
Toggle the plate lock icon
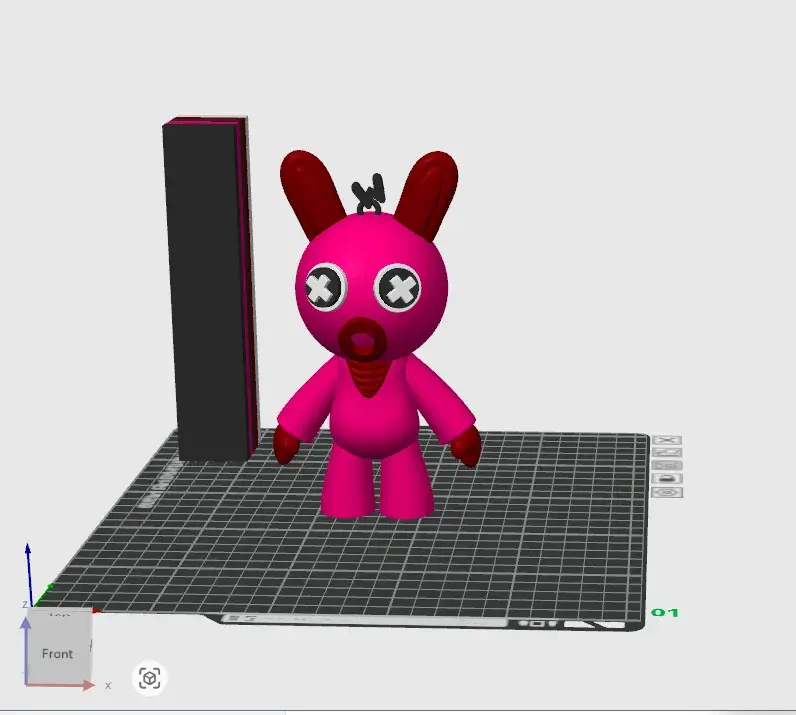point(667,479)
